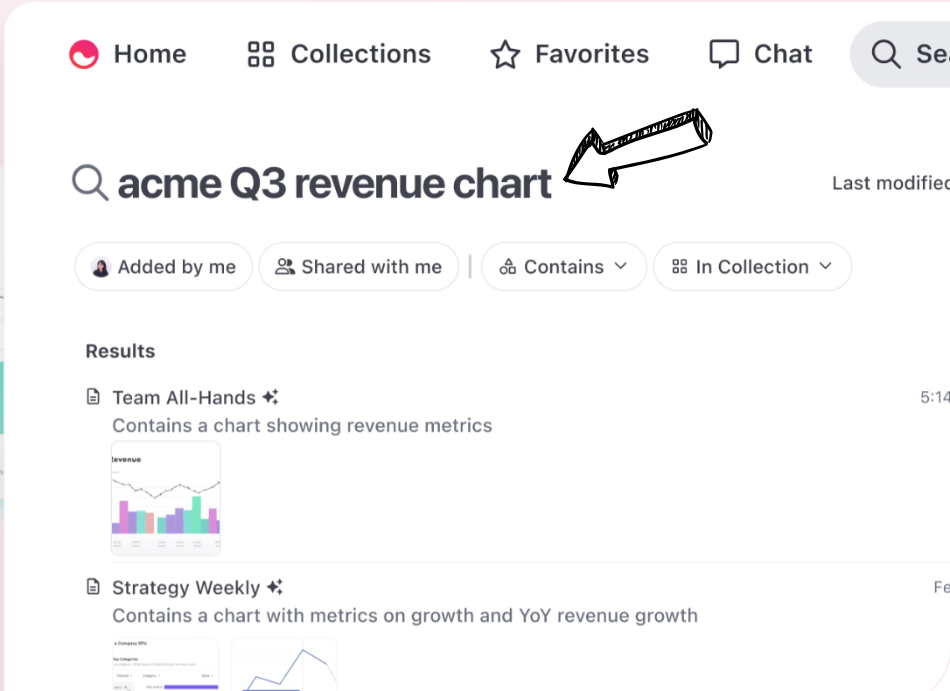Click the pink Home logo icon
Viewport: 950px width, 691px height.
click(x=84, y=54)
